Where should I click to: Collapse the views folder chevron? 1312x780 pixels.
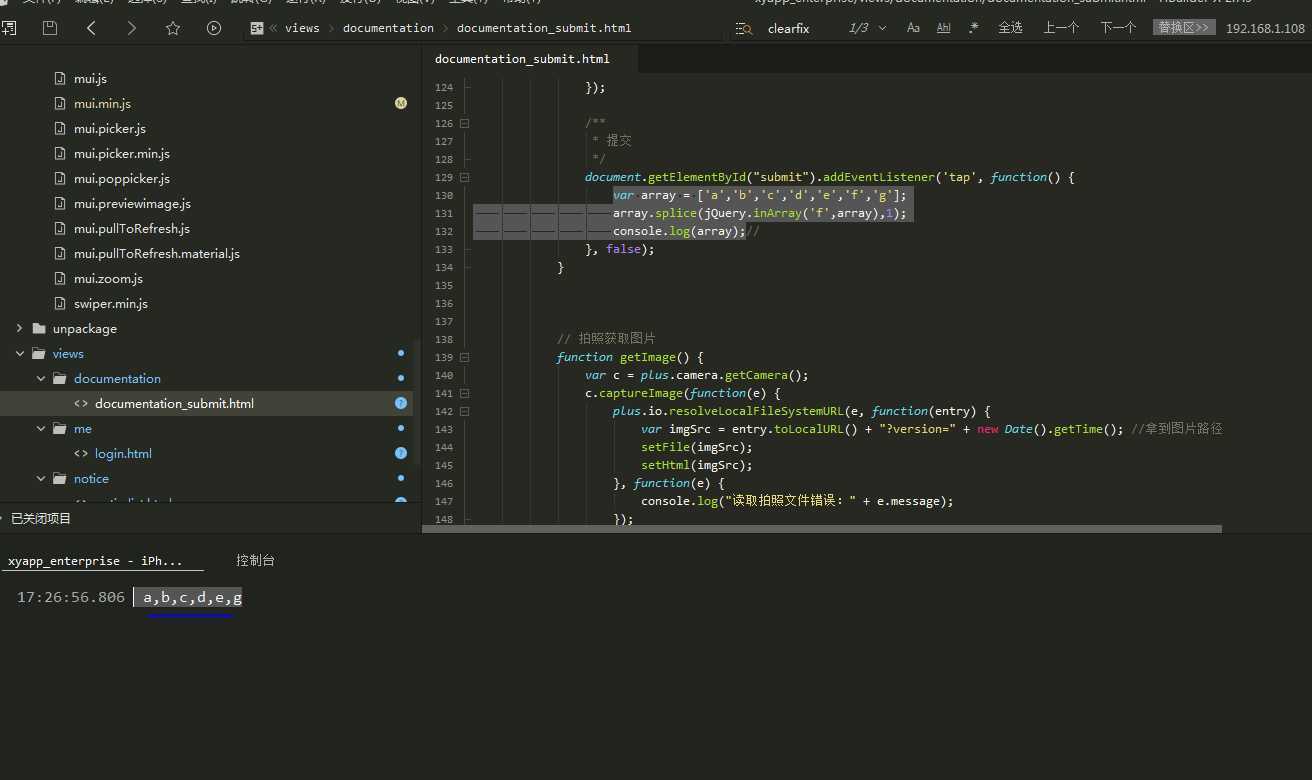pos(19,353)
